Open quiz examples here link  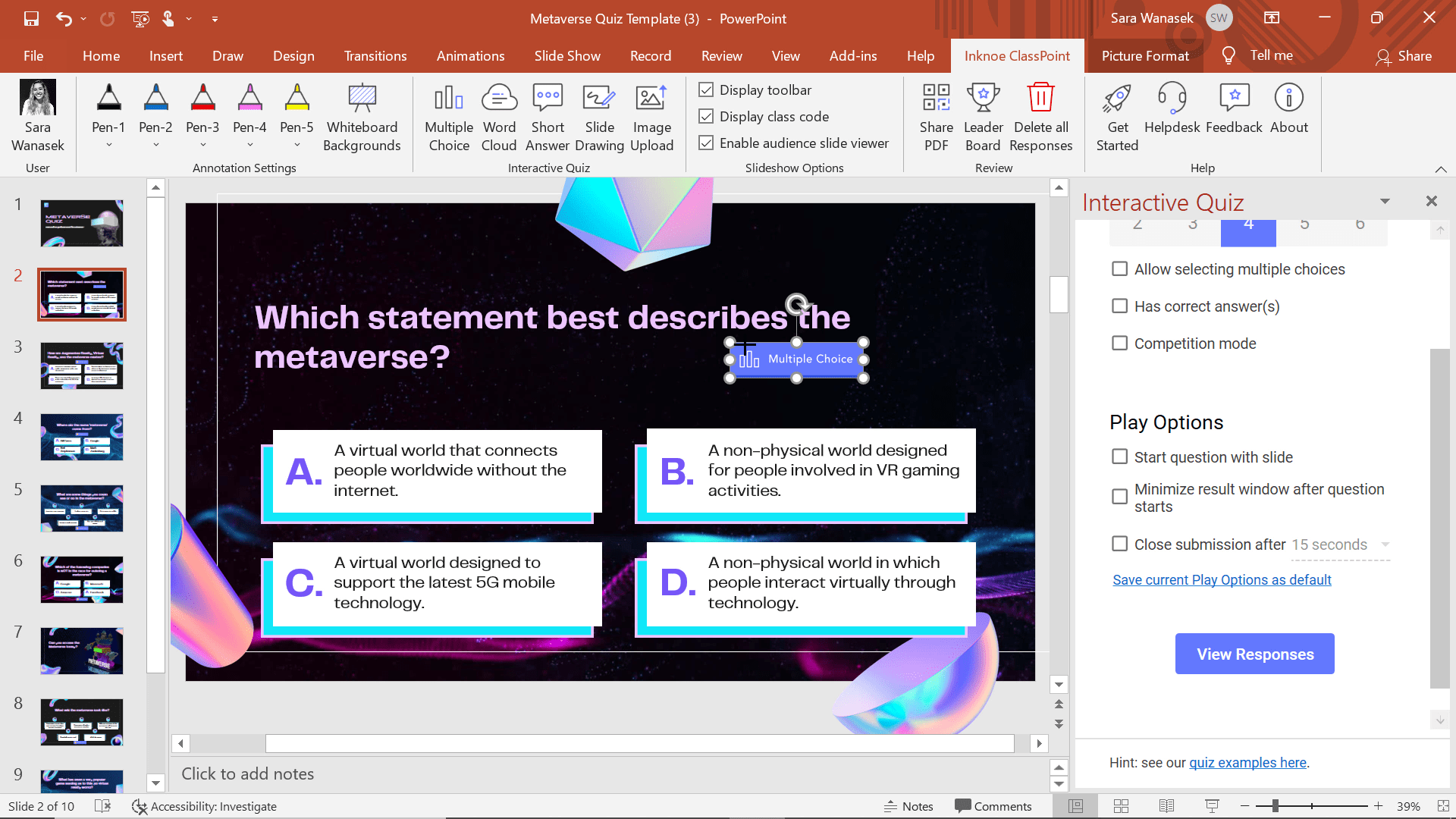point(1247,762)
